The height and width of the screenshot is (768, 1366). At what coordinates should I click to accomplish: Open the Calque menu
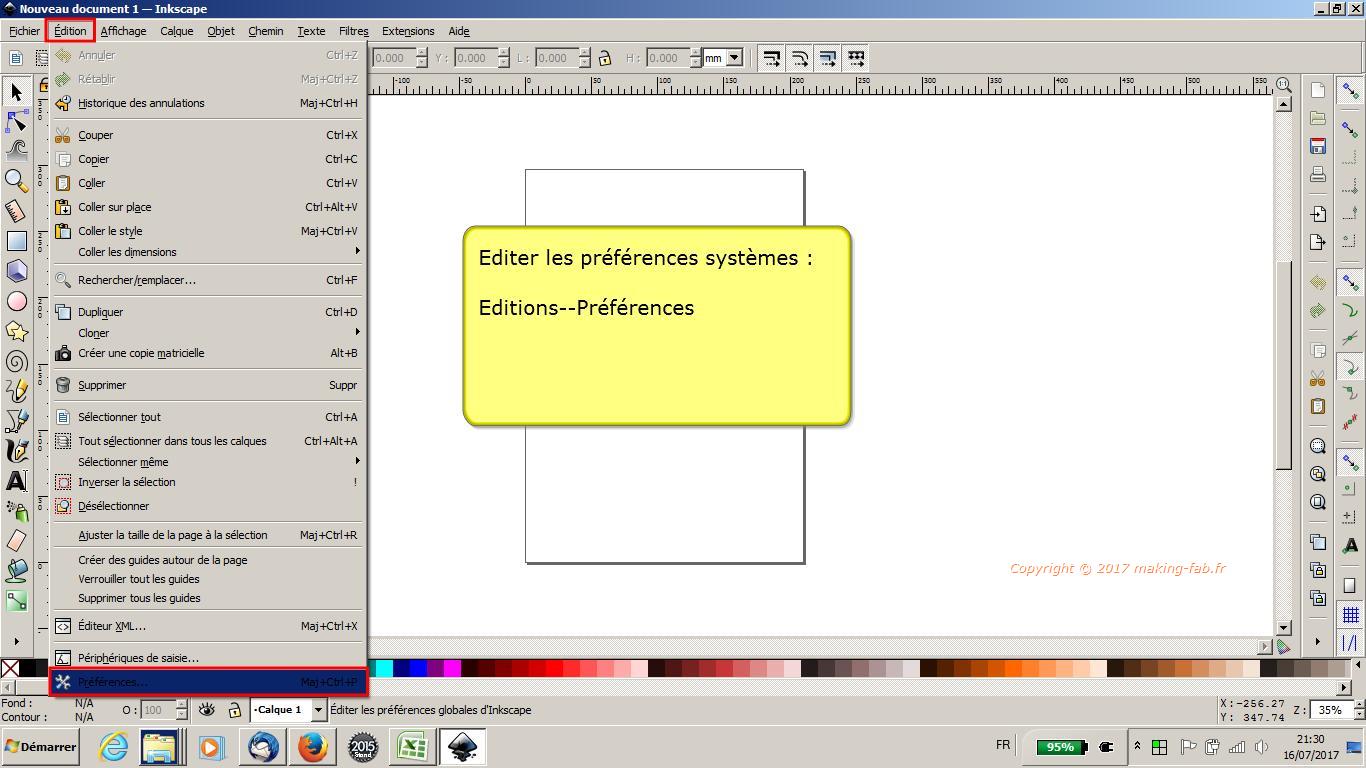[x=176, y=31]
